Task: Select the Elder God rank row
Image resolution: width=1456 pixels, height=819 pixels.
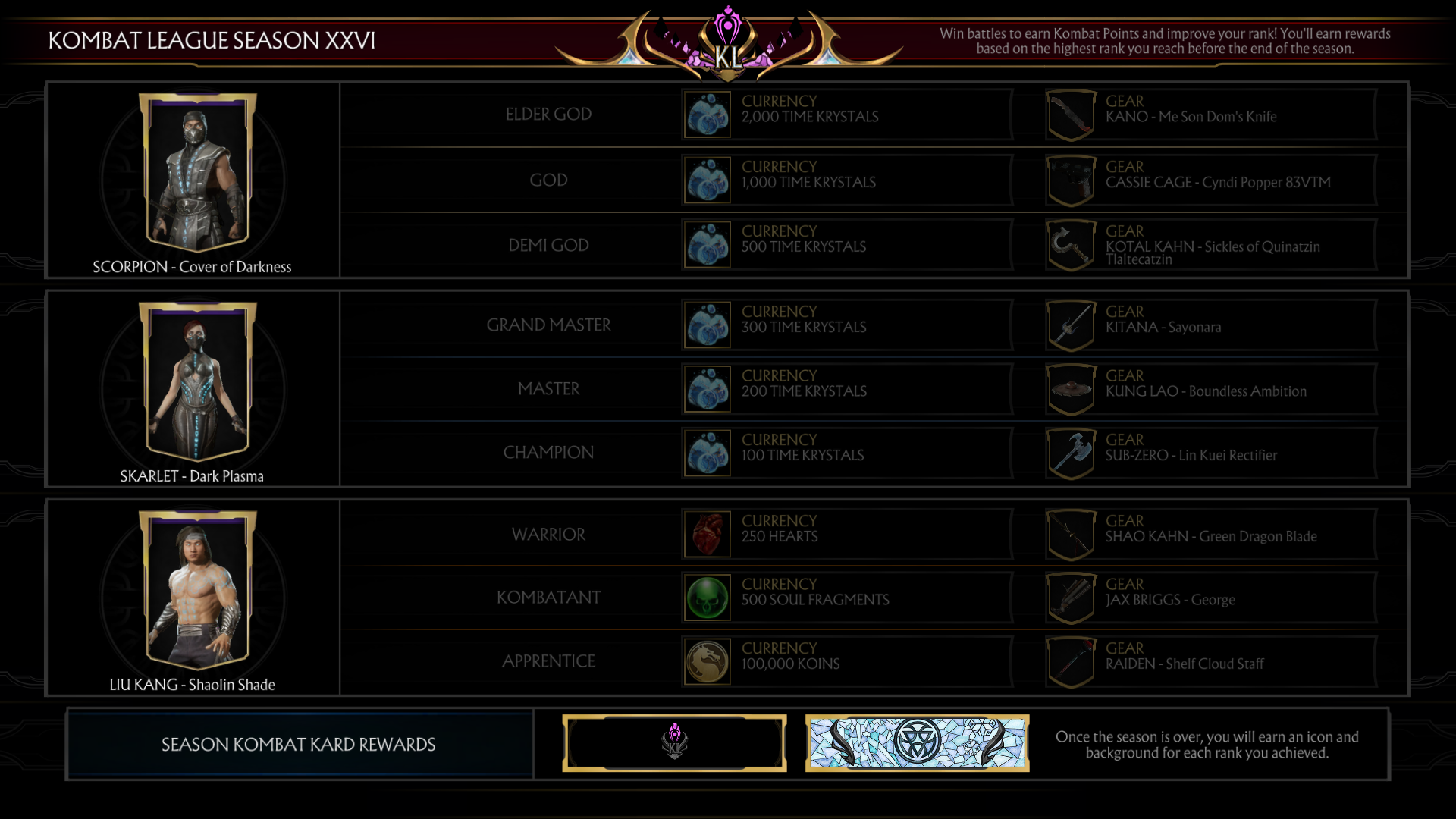Action: [x=874, y=115]
